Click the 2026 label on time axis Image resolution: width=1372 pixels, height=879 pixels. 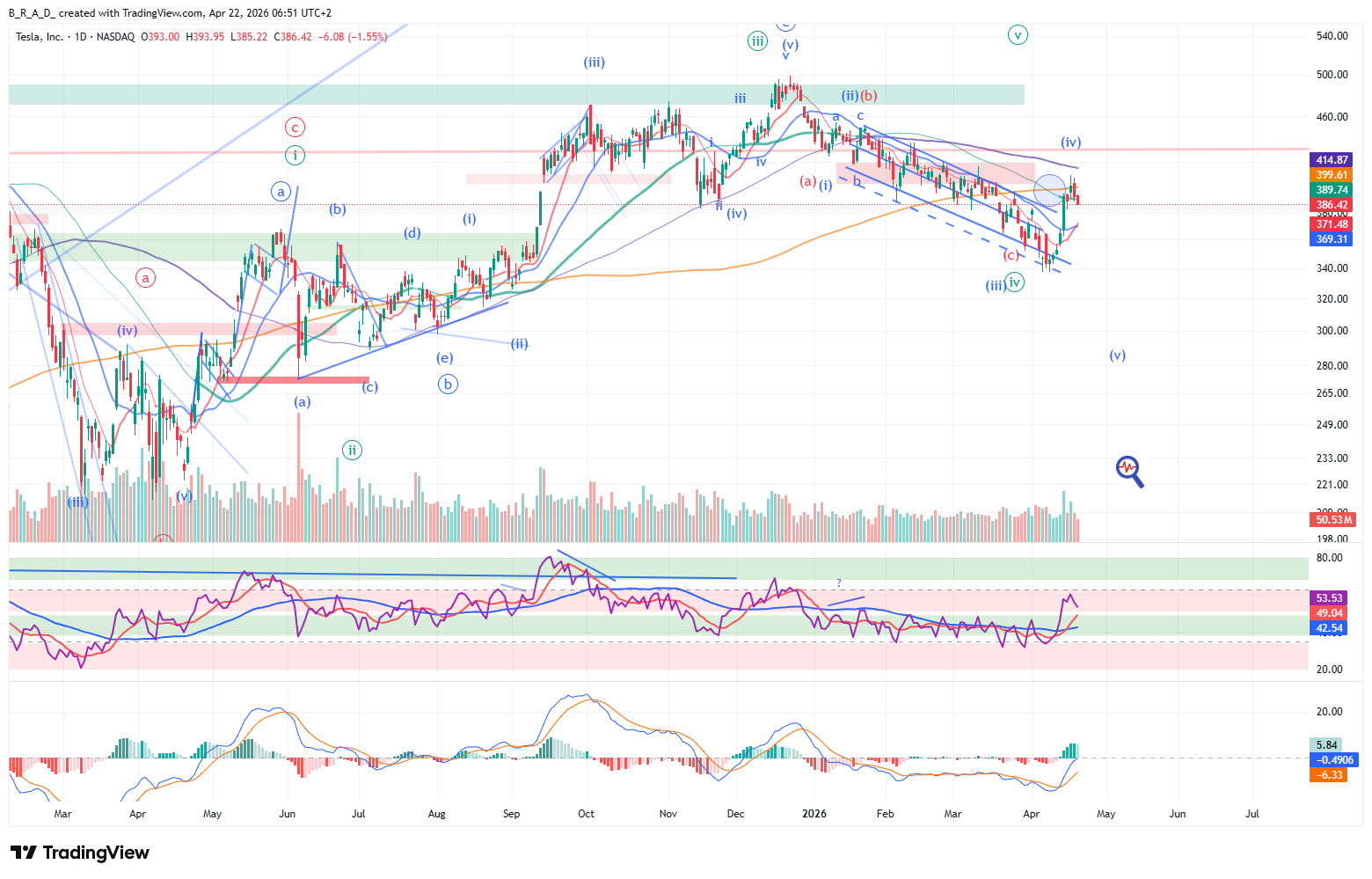pos(814,814)
